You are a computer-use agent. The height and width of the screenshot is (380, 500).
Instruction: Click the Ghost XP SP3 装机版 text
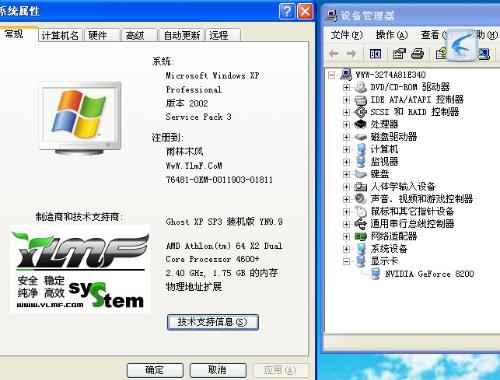[224, 222]
